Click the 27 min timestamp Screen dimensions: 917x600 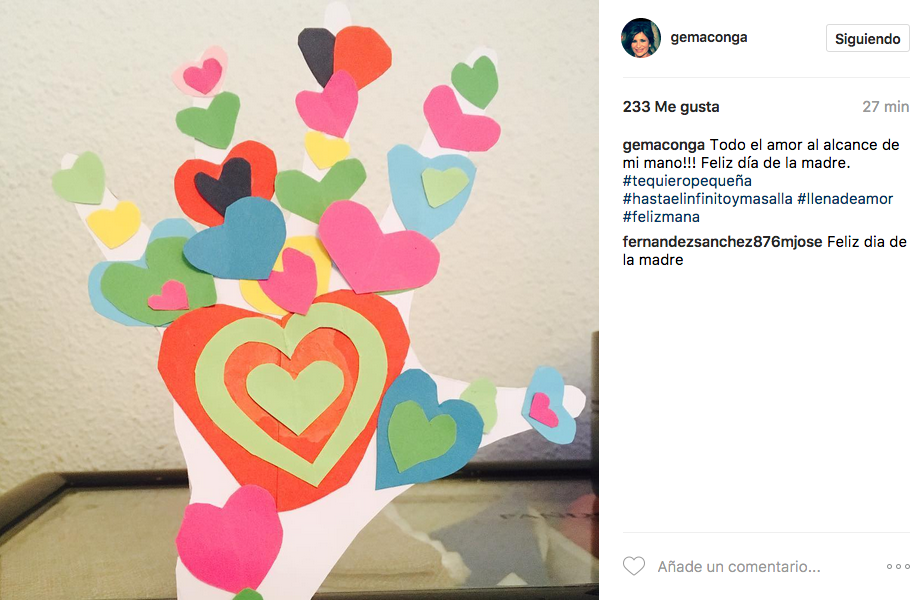click(x=885, y=107)
